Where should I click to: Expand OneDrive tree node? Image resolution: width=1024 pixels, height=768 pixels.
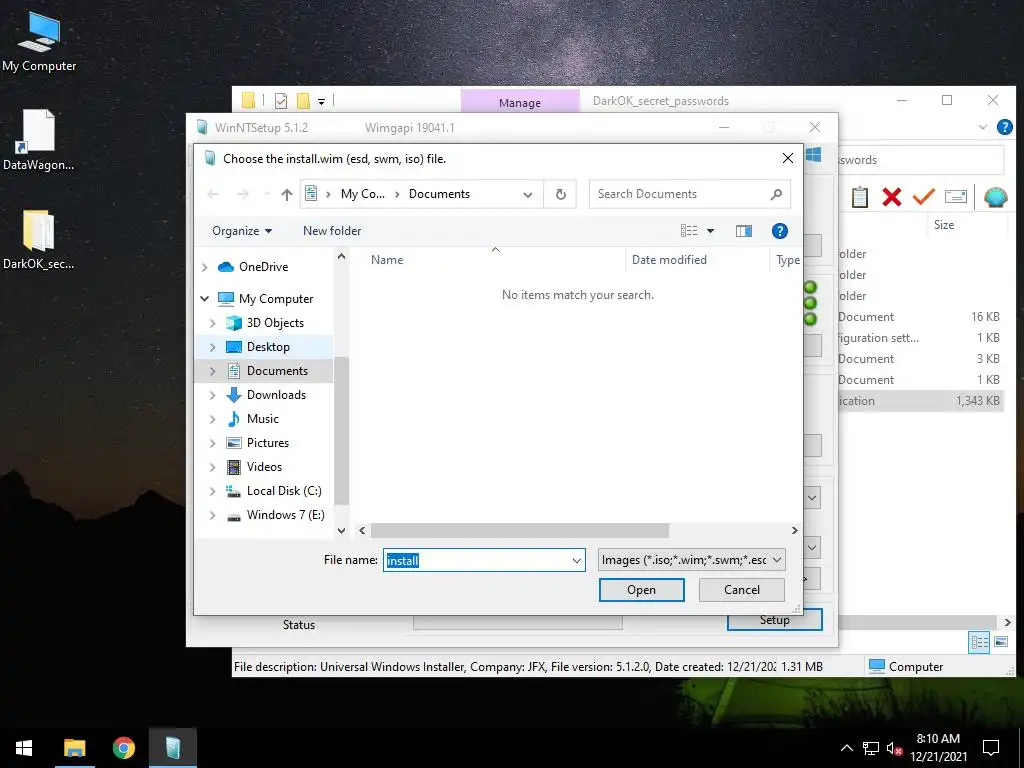tap(204, 267)
